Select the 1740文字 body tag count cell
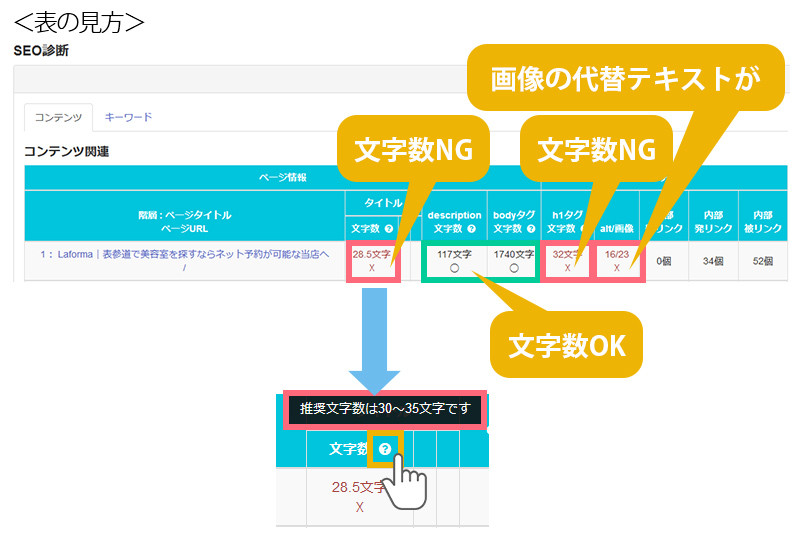 click(x=512, y=261)
